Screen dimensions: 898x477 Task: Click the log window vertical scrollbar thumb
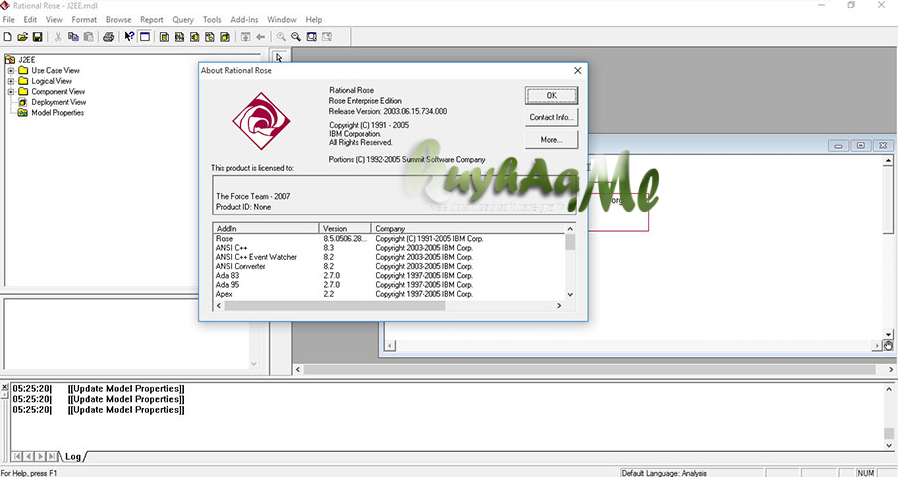click(x=889, y=433)
